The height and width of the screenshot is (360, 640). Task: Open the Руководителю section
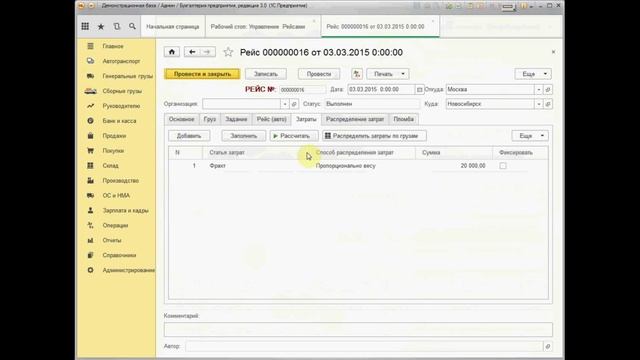click(121, 106)
